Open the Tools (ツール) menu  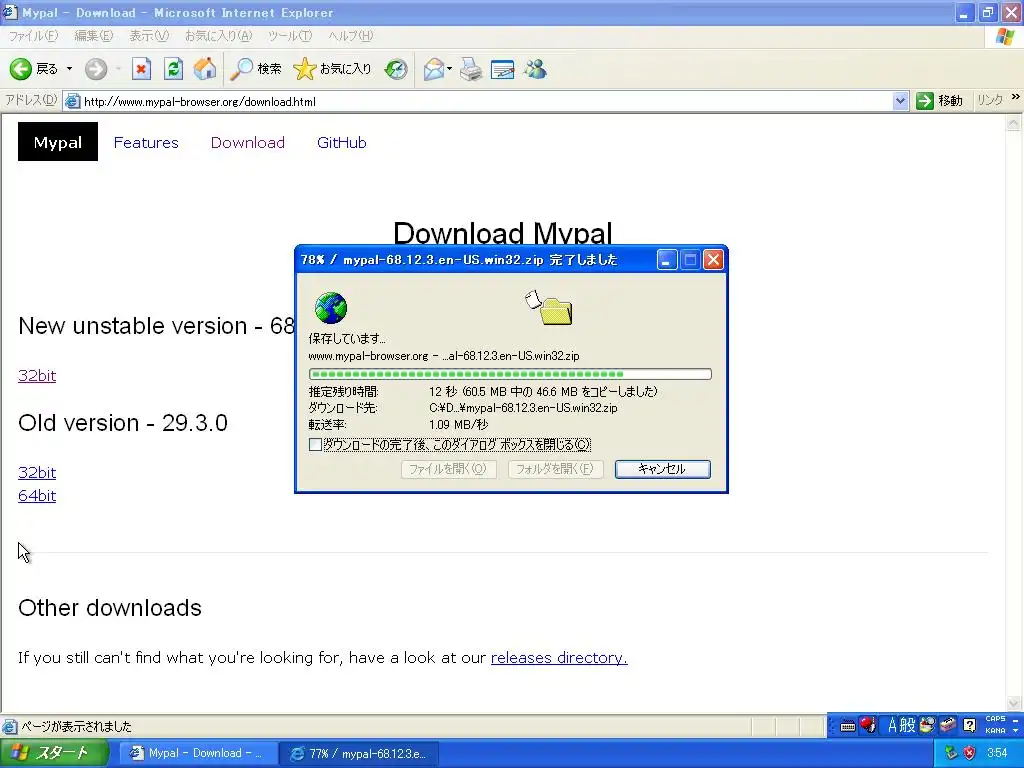pyautogui.click(x=290, y=36)
